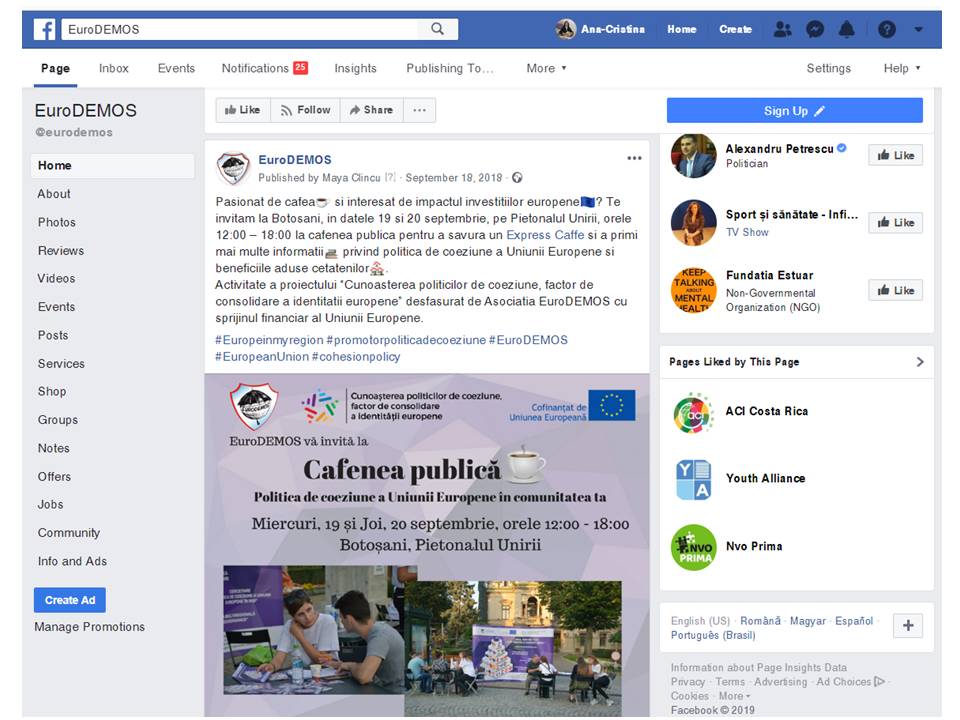Open the Help dropdown
The image size is (960, 720).
902,68
